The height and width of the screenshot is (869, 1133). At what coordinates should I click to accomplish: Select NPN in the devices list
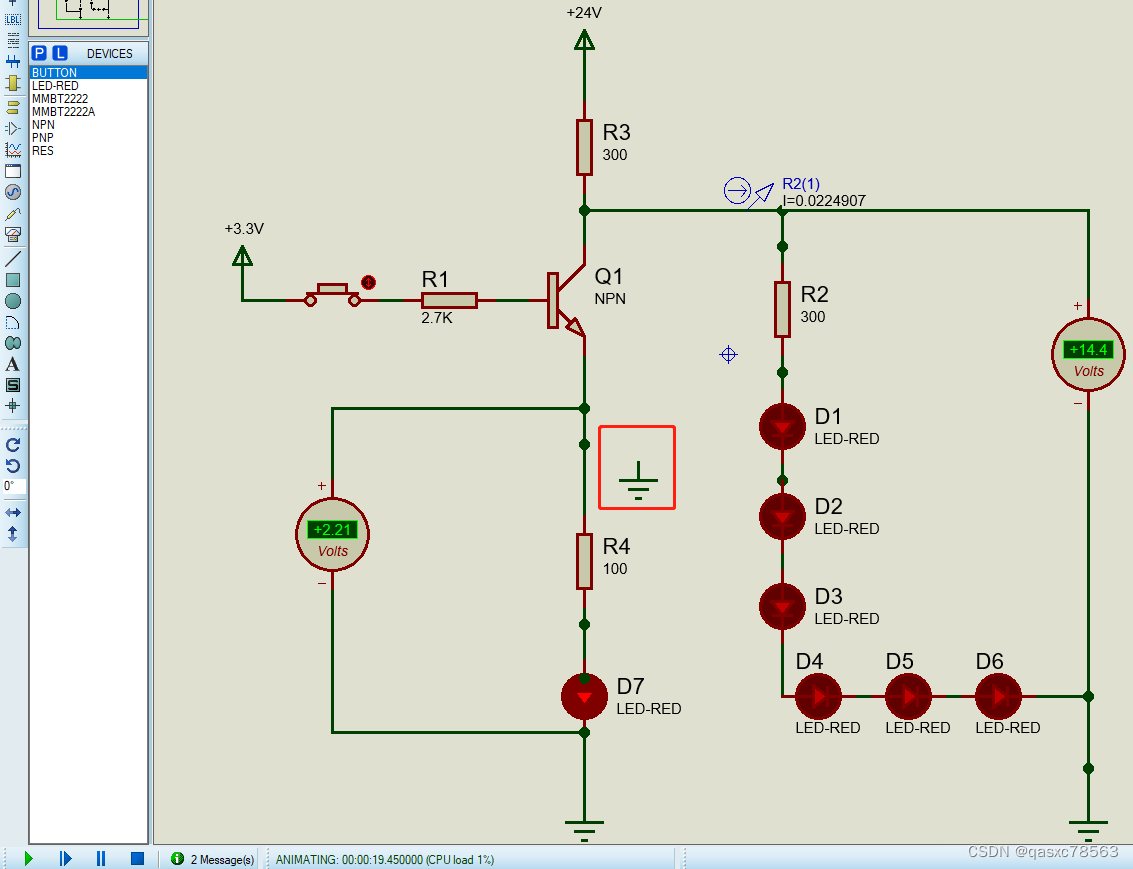pos(88,124)
